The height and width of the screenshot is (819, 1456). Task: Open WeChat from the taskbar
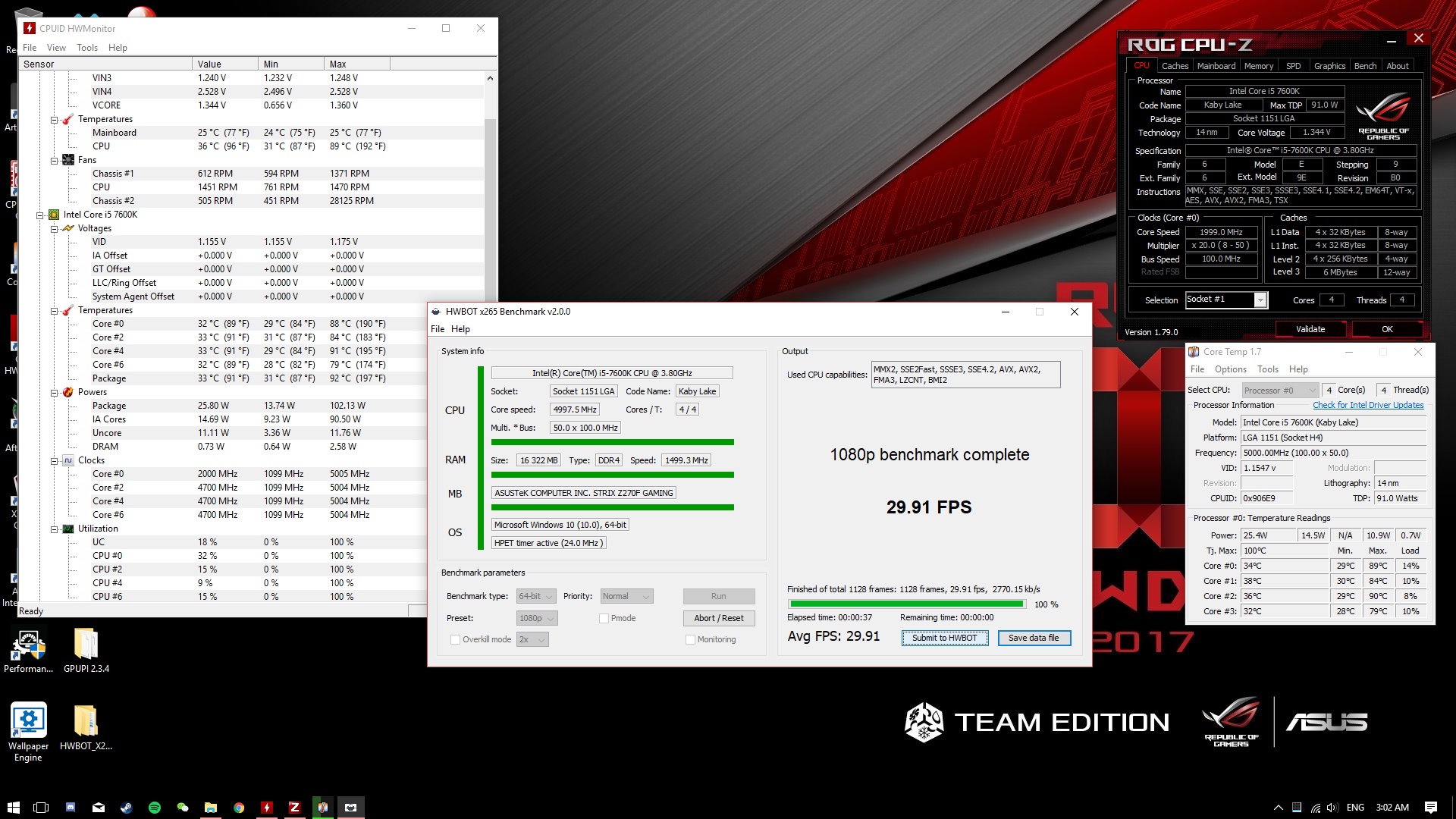pos(183,808)
